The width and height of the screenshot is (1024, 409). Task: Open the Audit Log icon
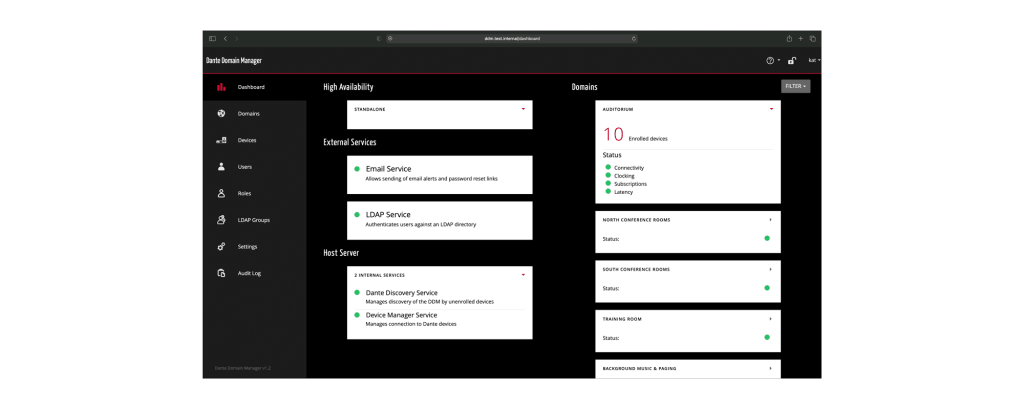click(221, 273)
